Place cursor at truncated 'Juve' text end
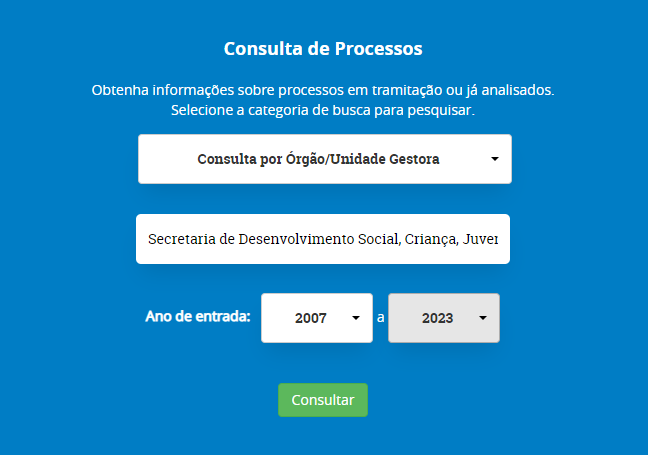This screenshot has height=455, width=650. click(497, 239)
